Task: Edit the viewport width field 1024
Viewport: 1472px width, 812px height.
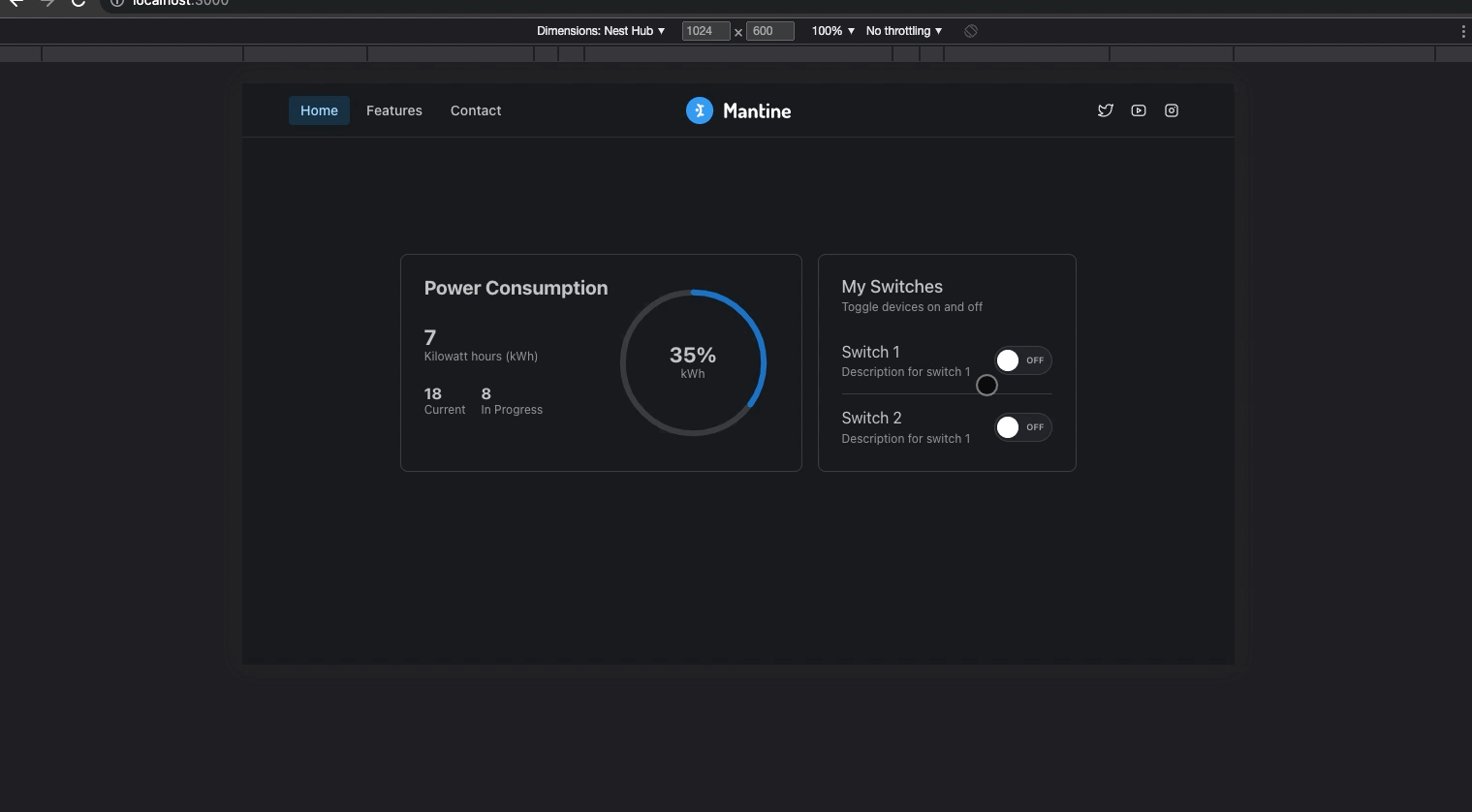Action: (x=705, y=31)
